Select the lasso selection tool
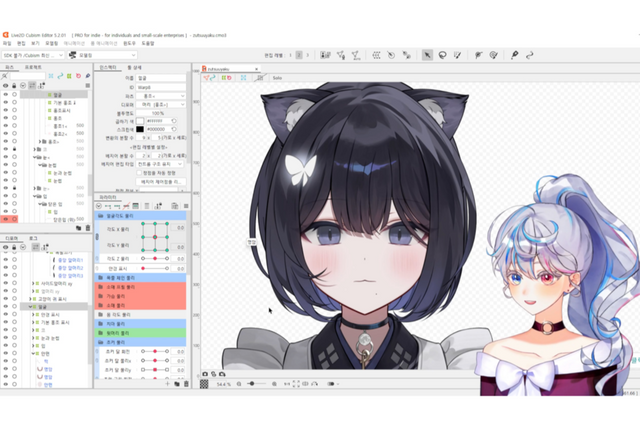This screenshot has width=640, height=427. (443, 55)
